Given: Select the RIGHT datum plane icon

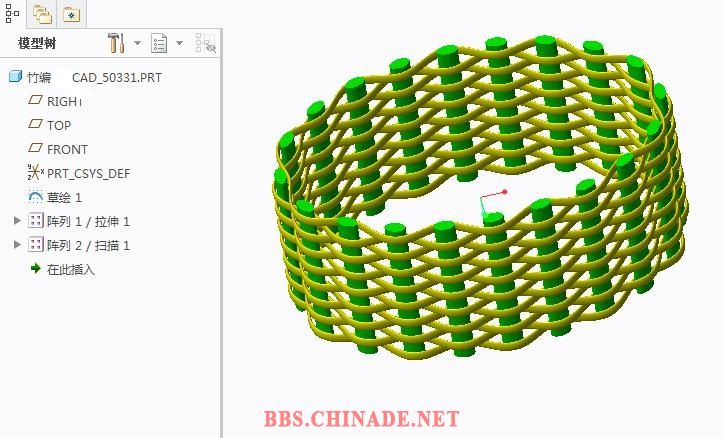Looking at the screenshot, I should click(x=35, y=100).
